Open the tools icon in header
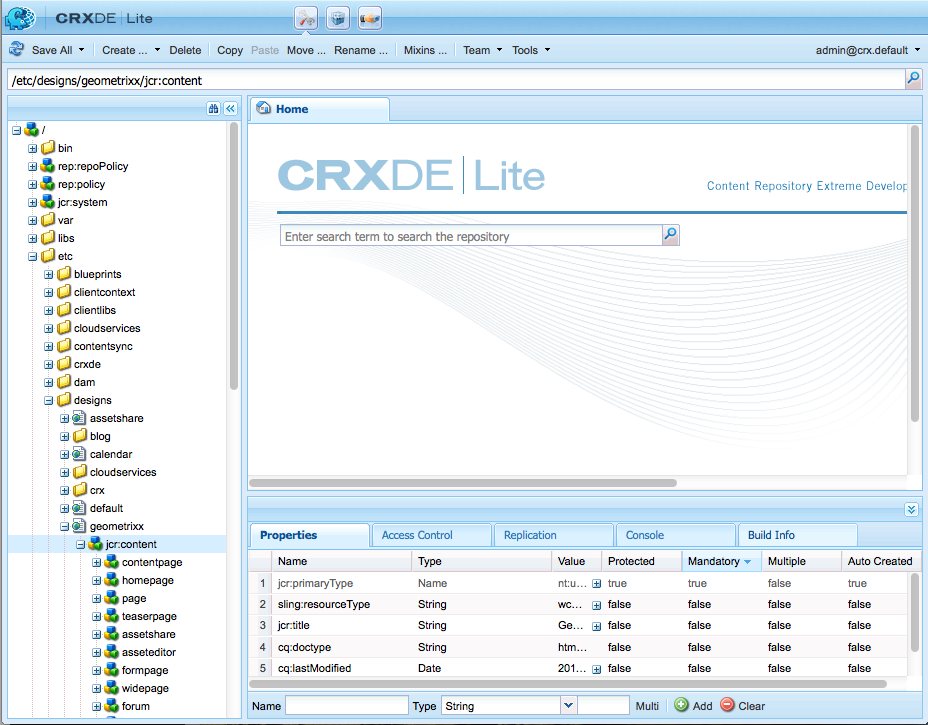Viewport: 928px width, 725px height. (x=306, y=18)
